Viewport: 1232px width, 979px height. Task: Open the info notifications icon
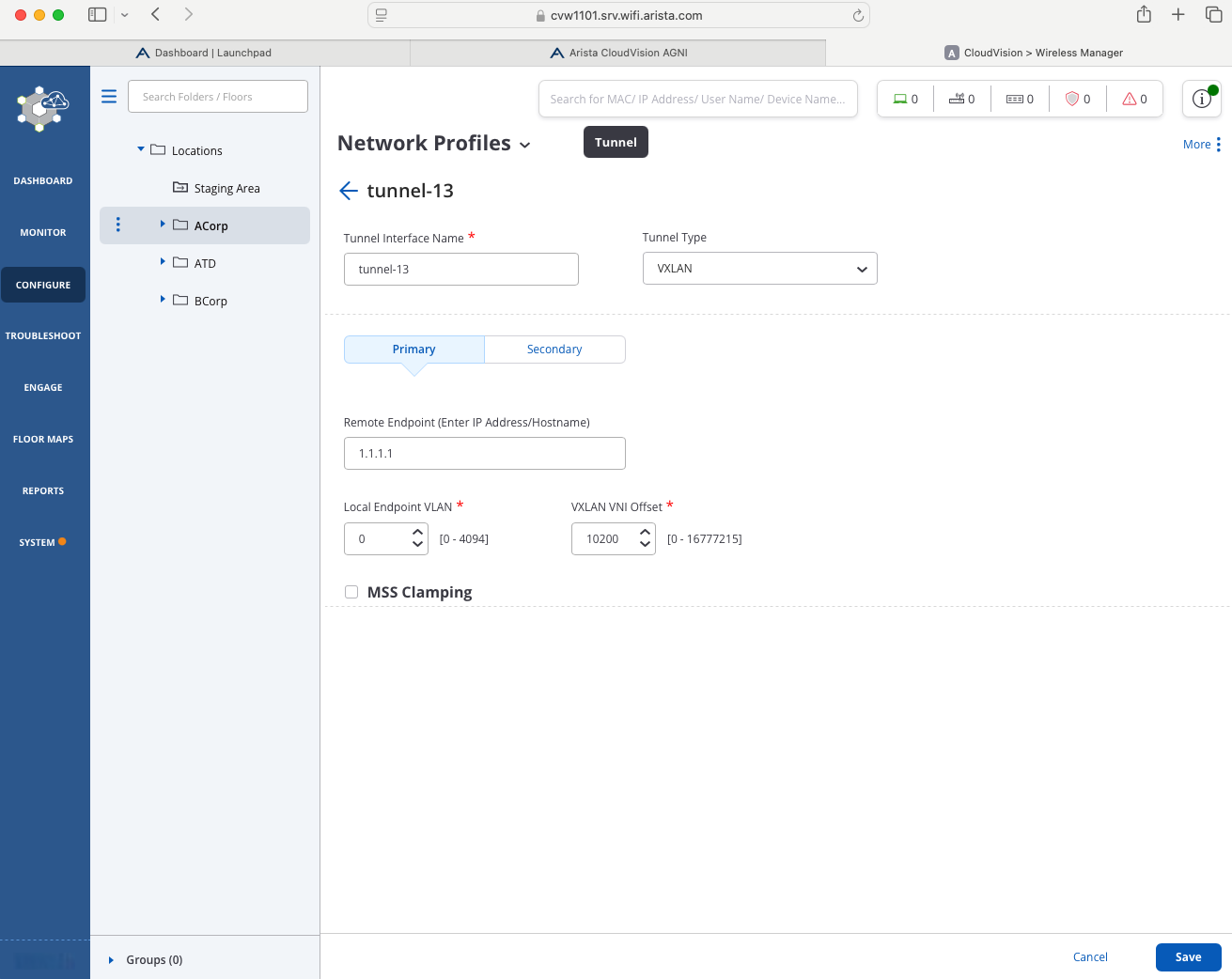[x=1201, y=99]
